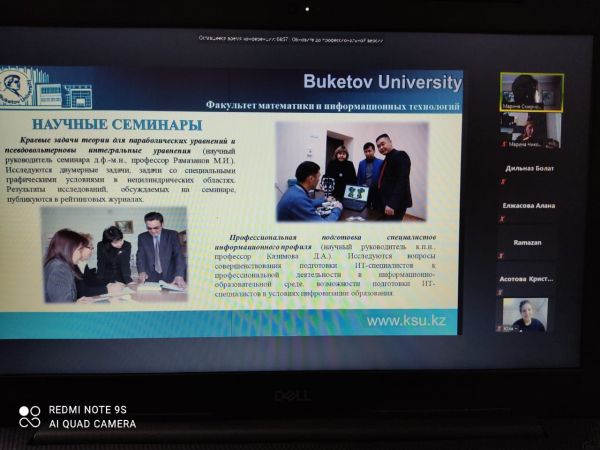Viewport: 600px width, 450px height.
Task: Select the Елжасова Алана participant name
Action: (530, 205)
